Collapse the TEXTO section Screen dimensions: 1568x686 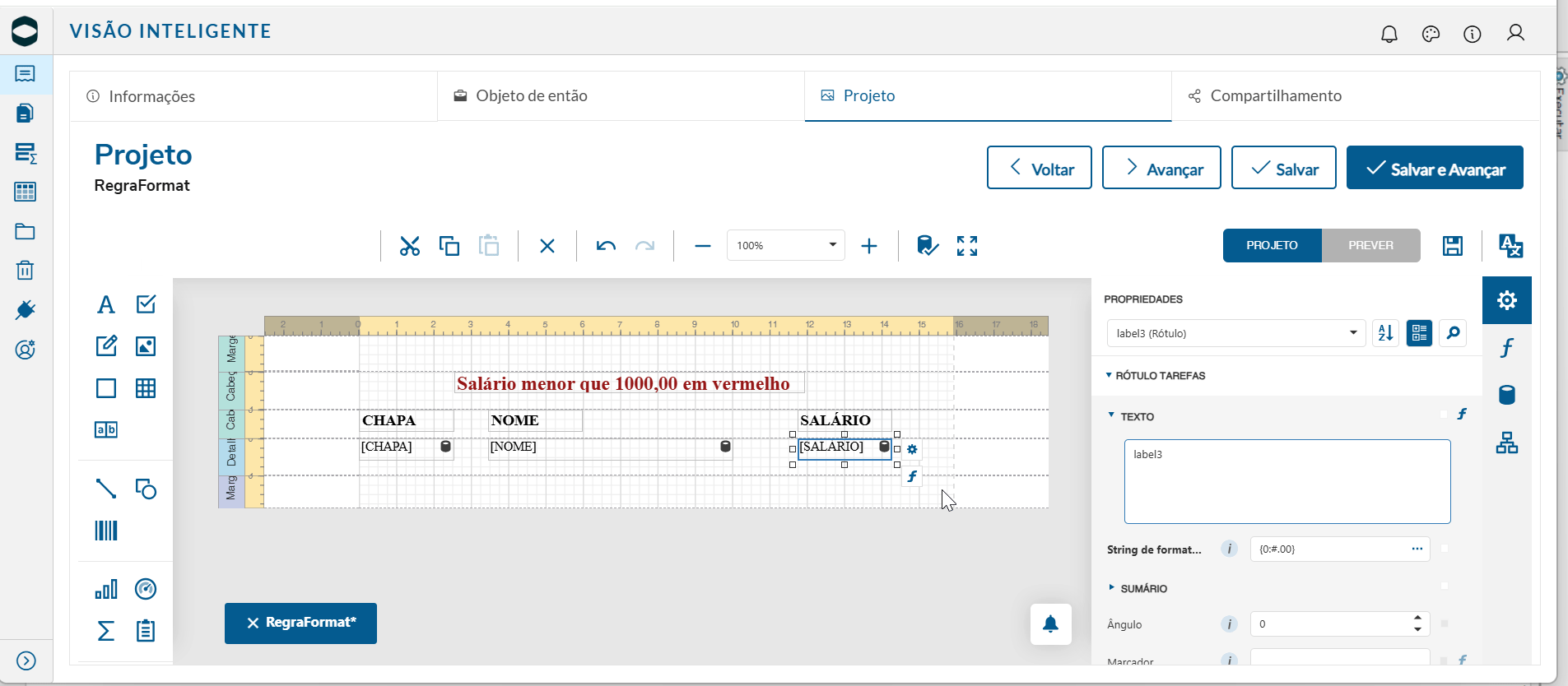pyautogui.click(x=1111, y=415)
